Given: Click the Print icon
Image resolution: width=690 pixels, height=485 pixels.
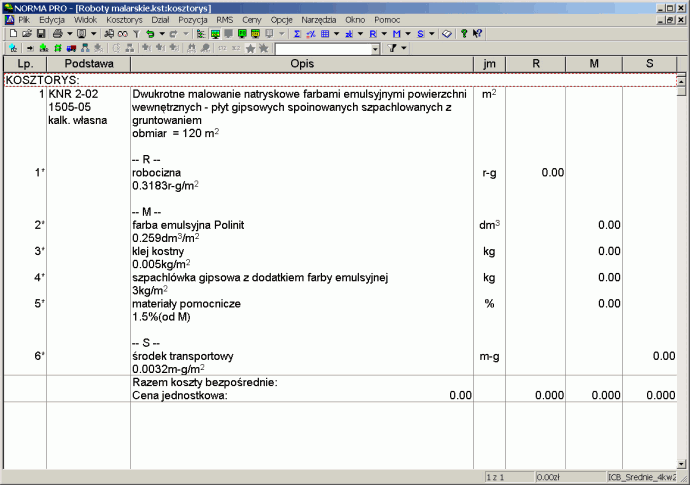Looking at the screenshot, I should 58,34.
